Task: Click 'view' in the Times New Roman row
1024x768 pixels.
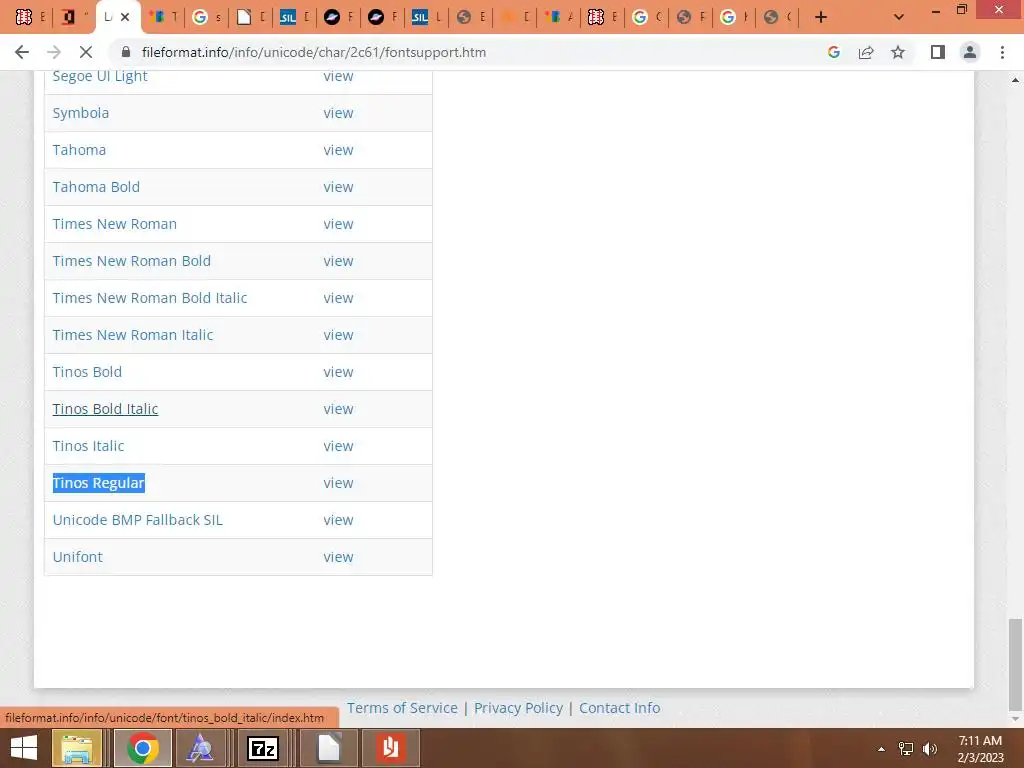Action: 338,224
